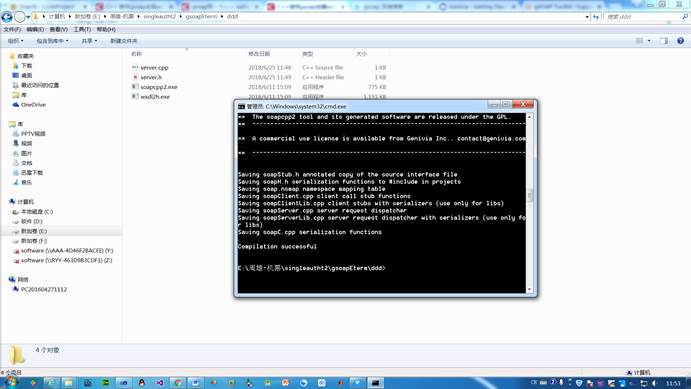Open the recent pages dropdown arrow
Screen dimensions: 691x389
coord(28,17)
